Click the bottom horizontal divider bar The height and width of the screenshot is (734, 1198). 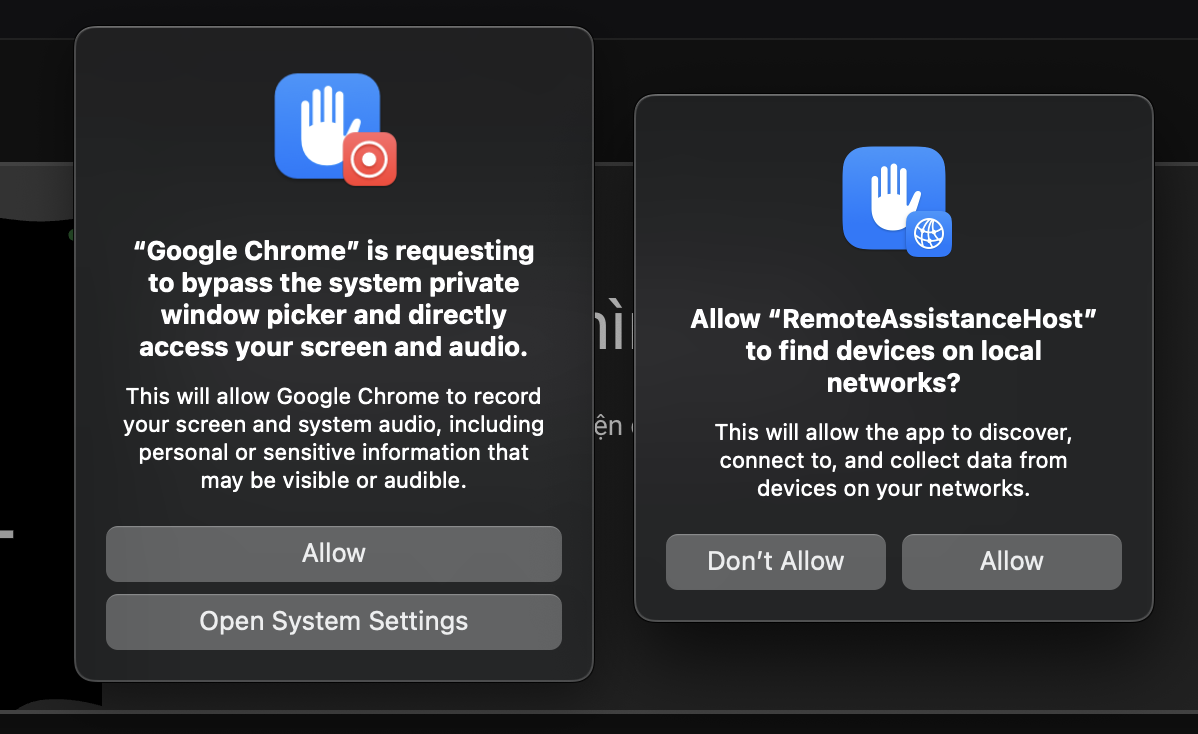pos(599,712)
